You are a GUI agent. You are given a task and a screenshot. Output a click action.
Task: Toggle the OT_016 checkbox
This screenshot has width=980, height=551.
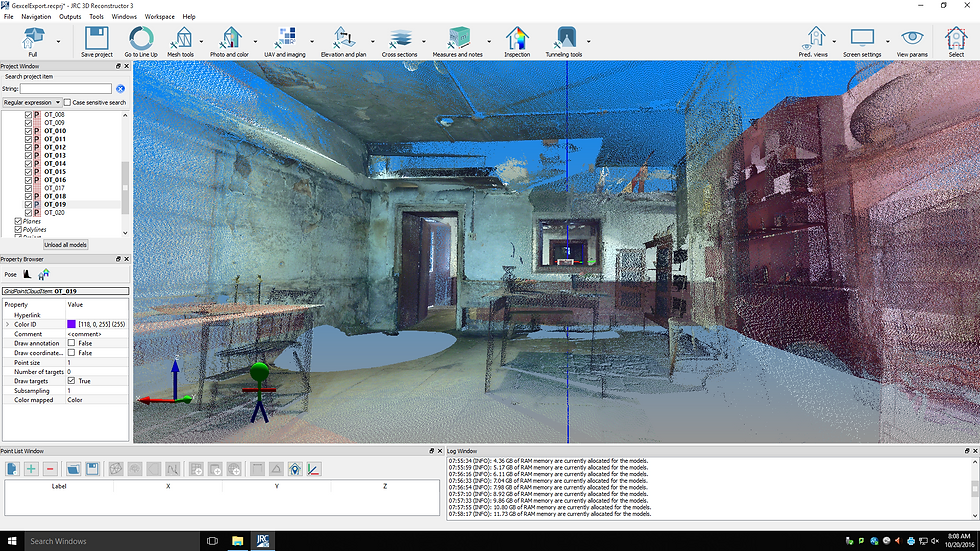28,180
